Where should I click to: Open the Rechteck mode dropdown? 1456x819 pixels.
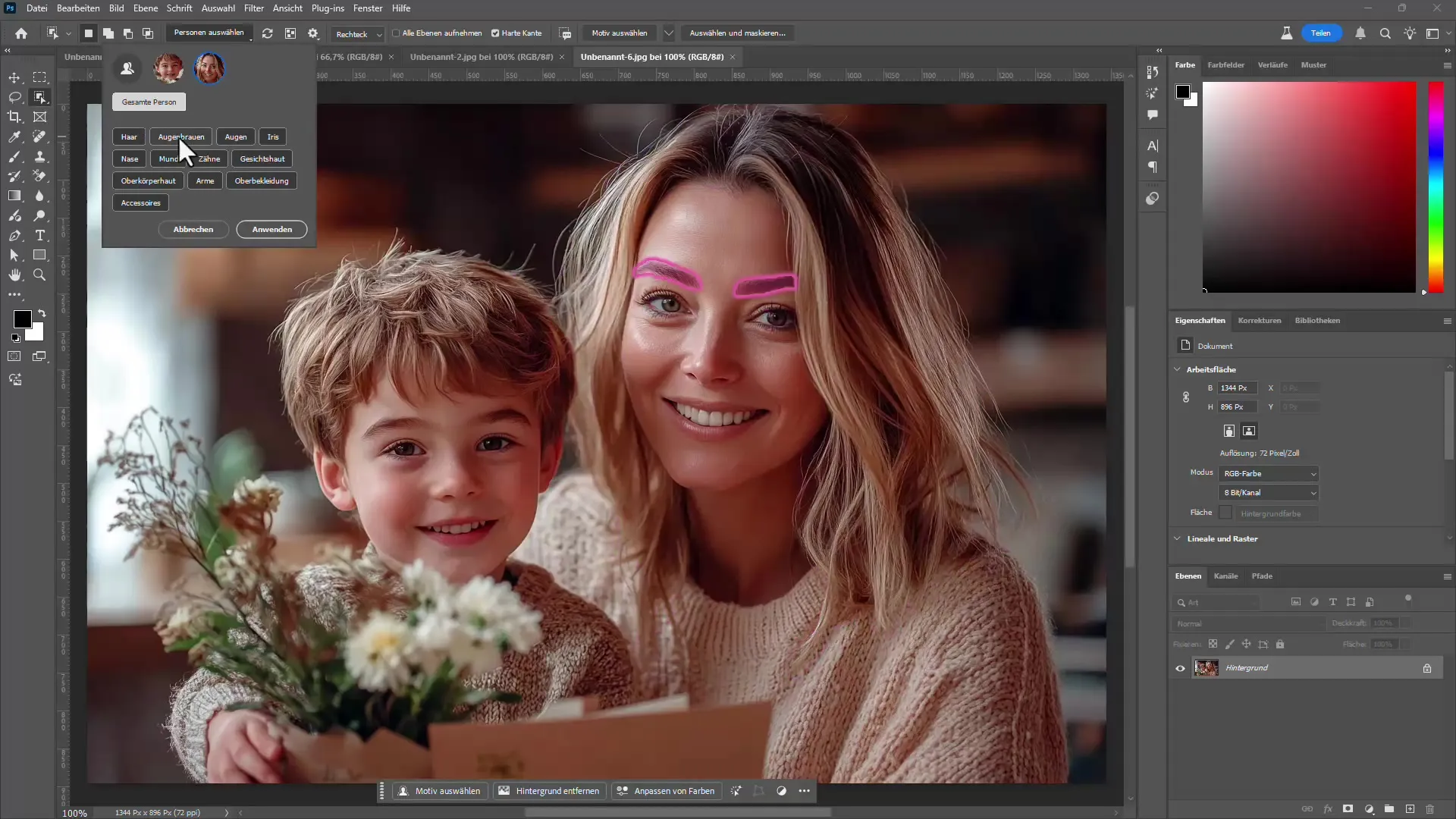[359, 34]
